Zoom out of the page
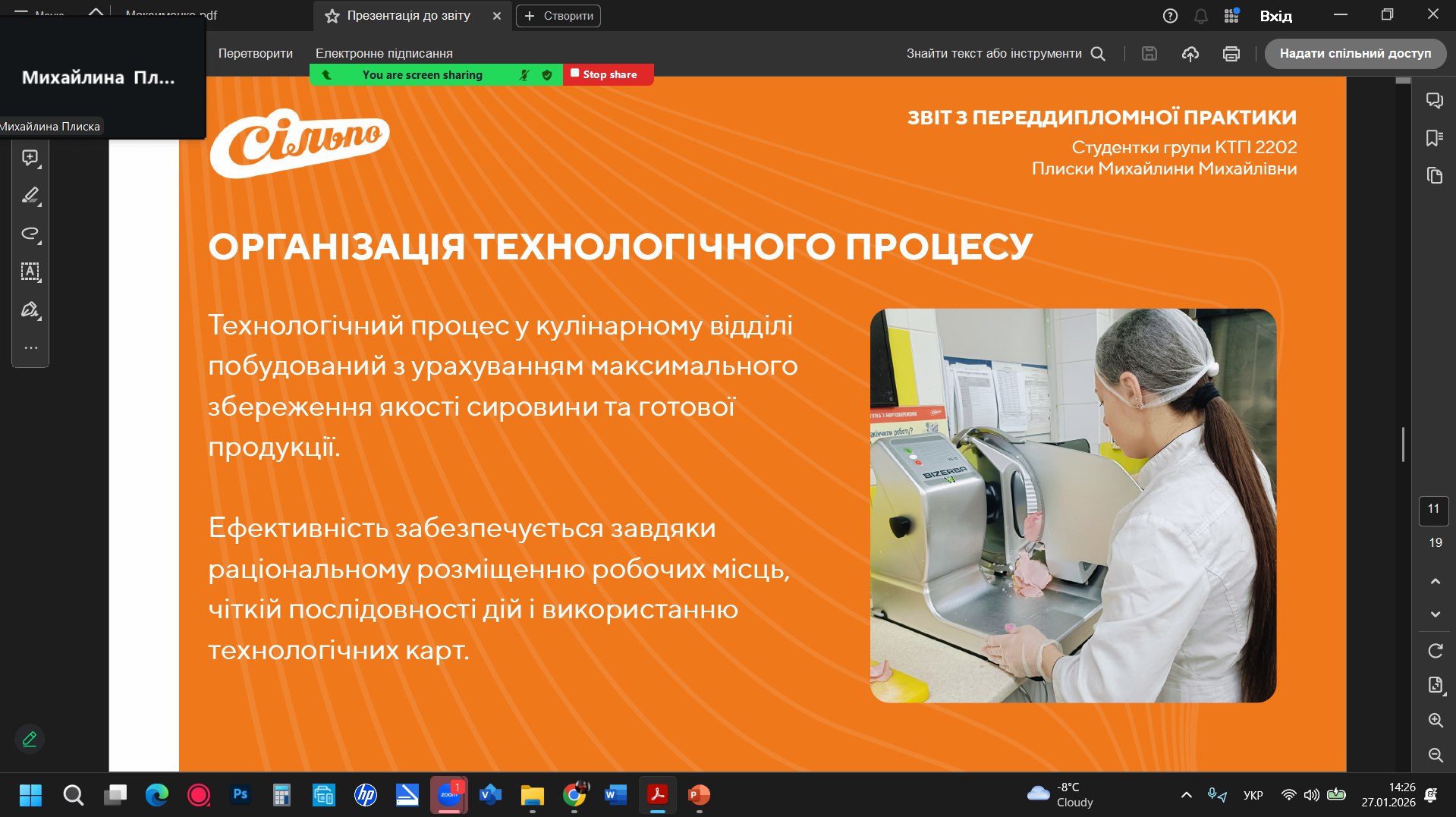The height and width of the screenshot is (817, 1456). pyautogui.click(x=1435, y=755)
